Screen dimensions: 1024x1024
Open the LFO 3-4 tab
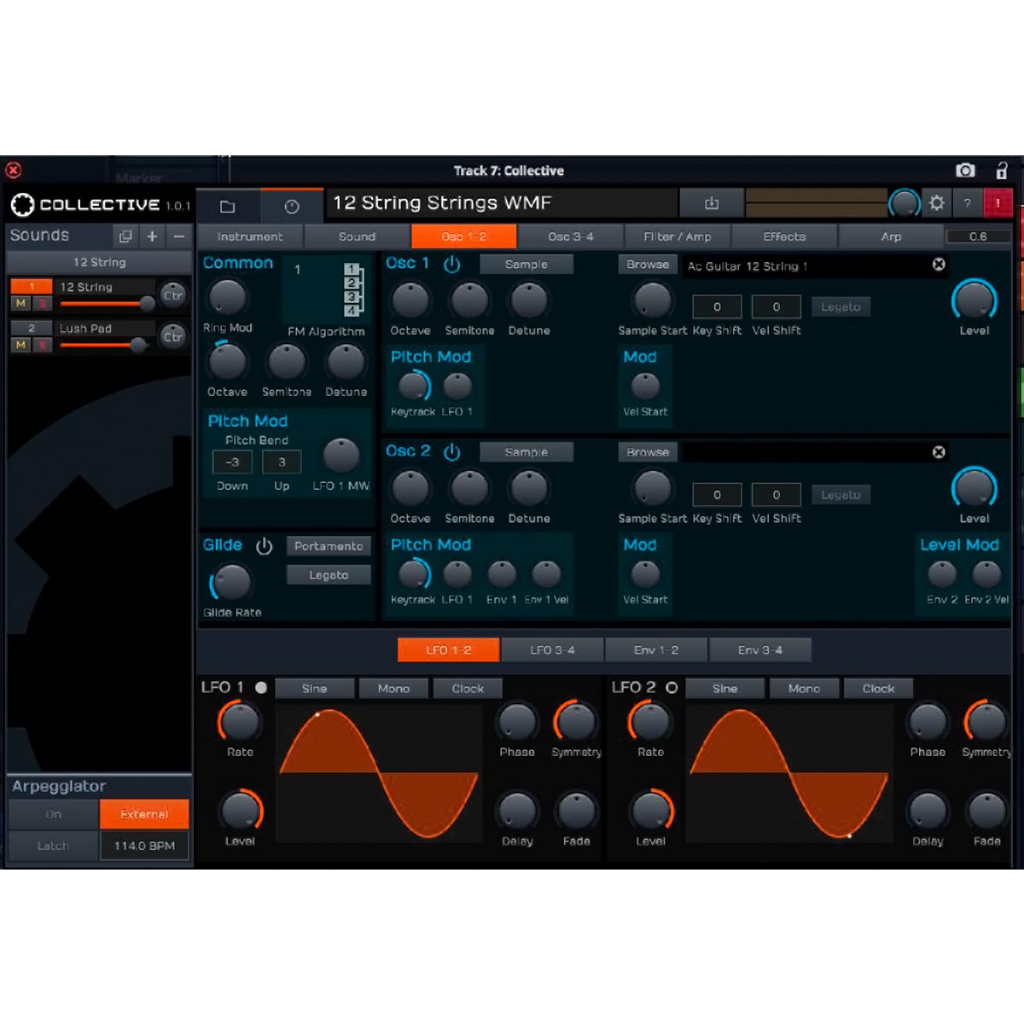coord(552,650)
